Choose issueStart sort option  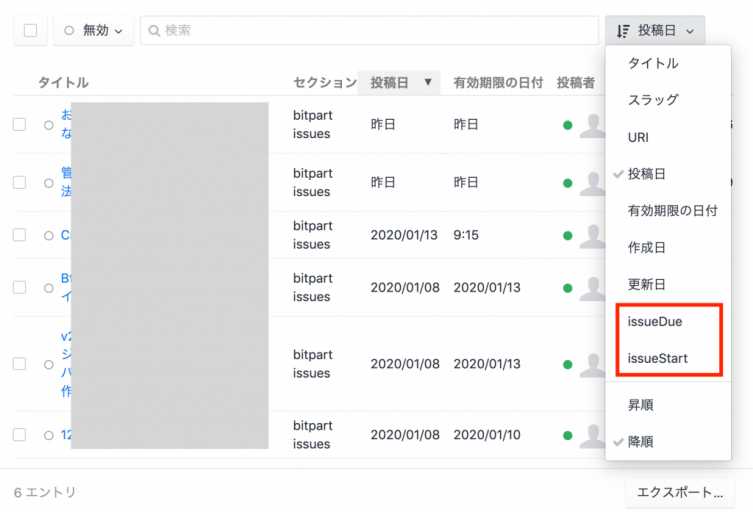coord(657,358)
